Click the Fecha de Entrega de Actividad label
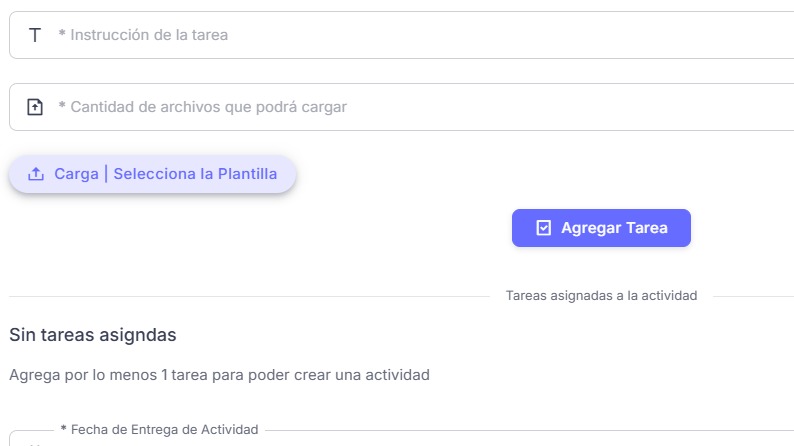794x446 pixels. tap(164, 430)
